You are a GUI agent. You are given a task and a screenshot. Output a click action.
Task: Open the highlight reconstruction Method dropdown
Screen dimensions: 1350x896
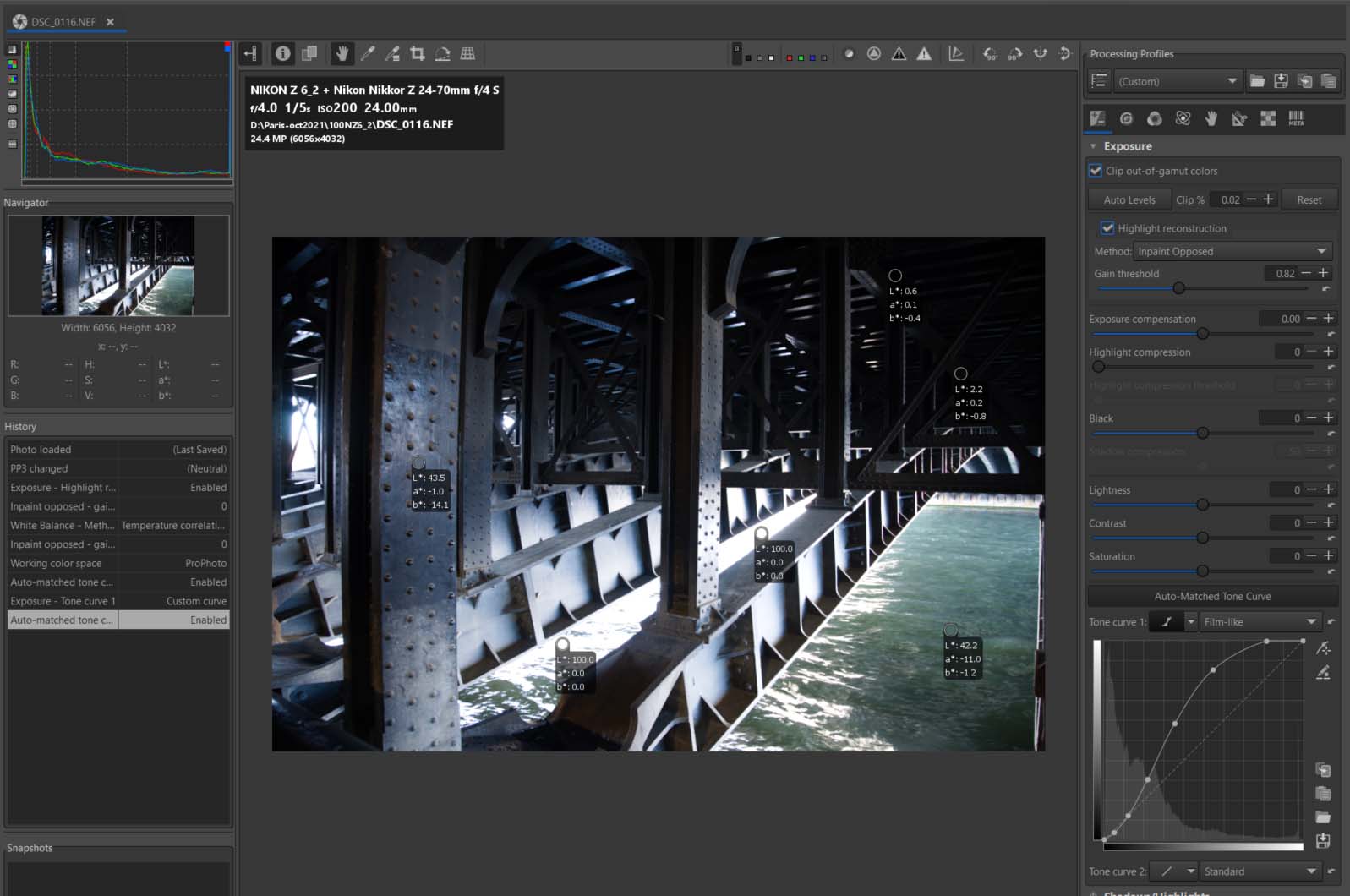(x=1232, y=251)
